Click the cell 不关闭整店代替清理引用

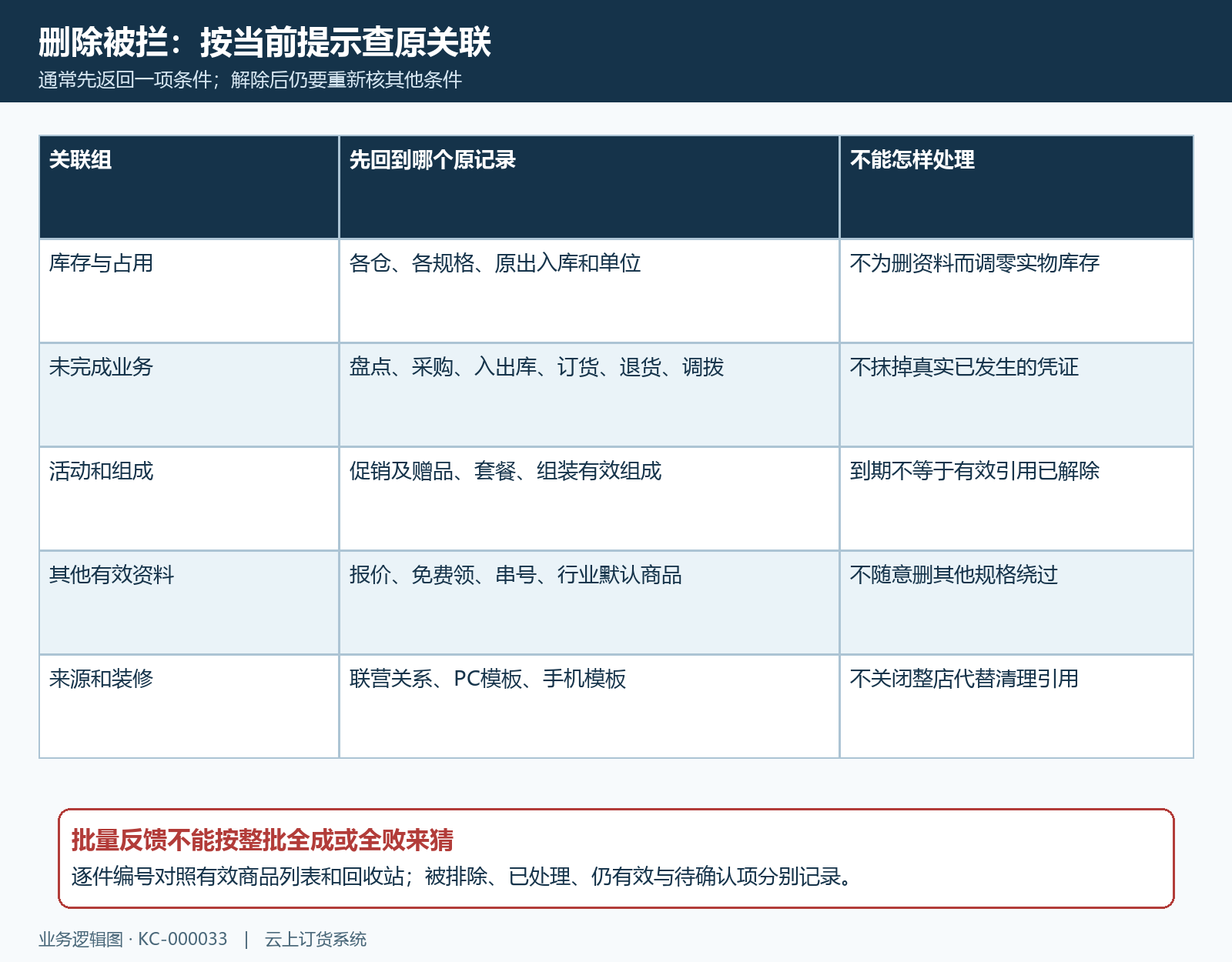tap(1016, 706)
